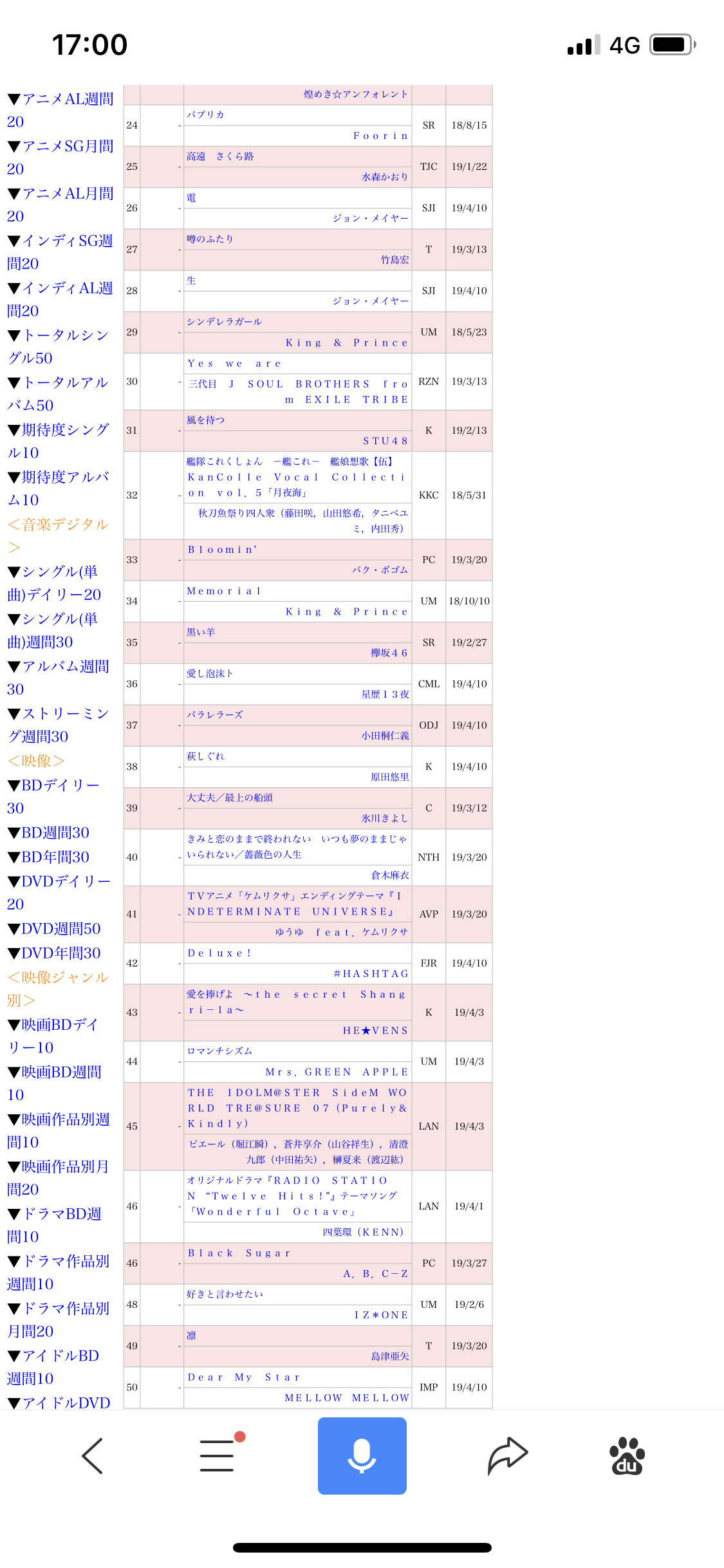Open DVD週間50 link
This screenshot has height=1568, width=724.
point(54,929)
